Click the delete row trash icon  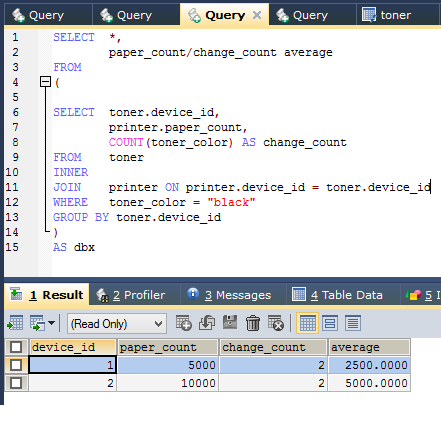click(x=253, y=323)
